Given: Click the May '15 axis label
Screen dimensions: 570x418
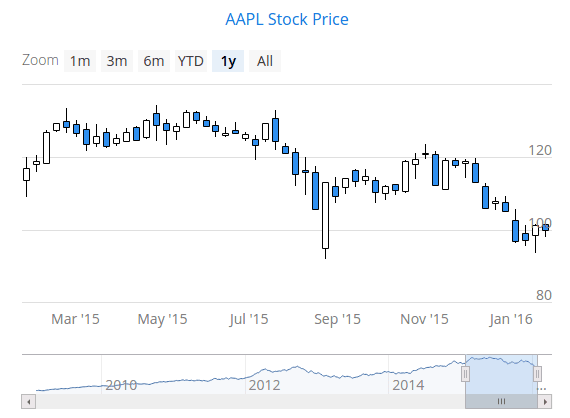Looking at the screenshot, I should point(162,319).
